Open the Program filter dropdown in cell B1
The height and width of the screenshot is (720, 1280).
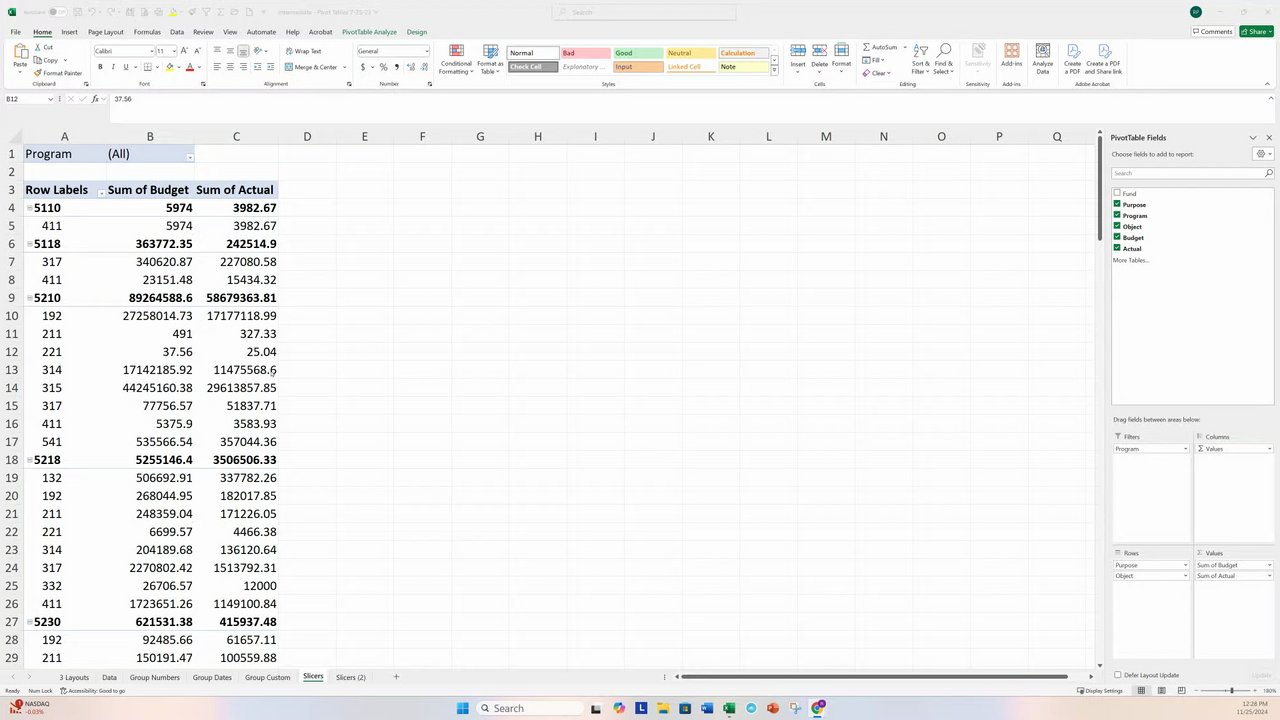click(189, 155)
